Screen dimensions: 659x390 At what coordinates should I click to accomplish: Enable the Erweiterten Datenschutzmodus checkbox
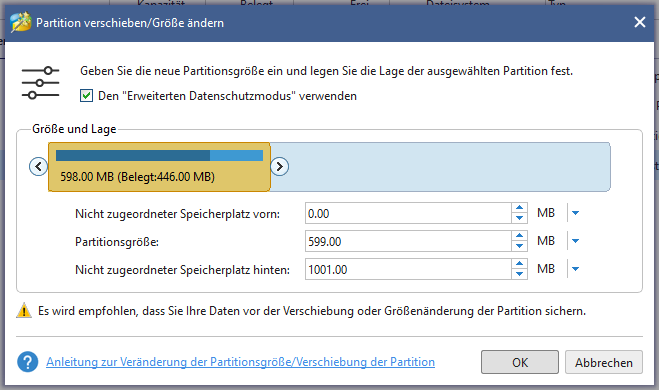[87, 96]
